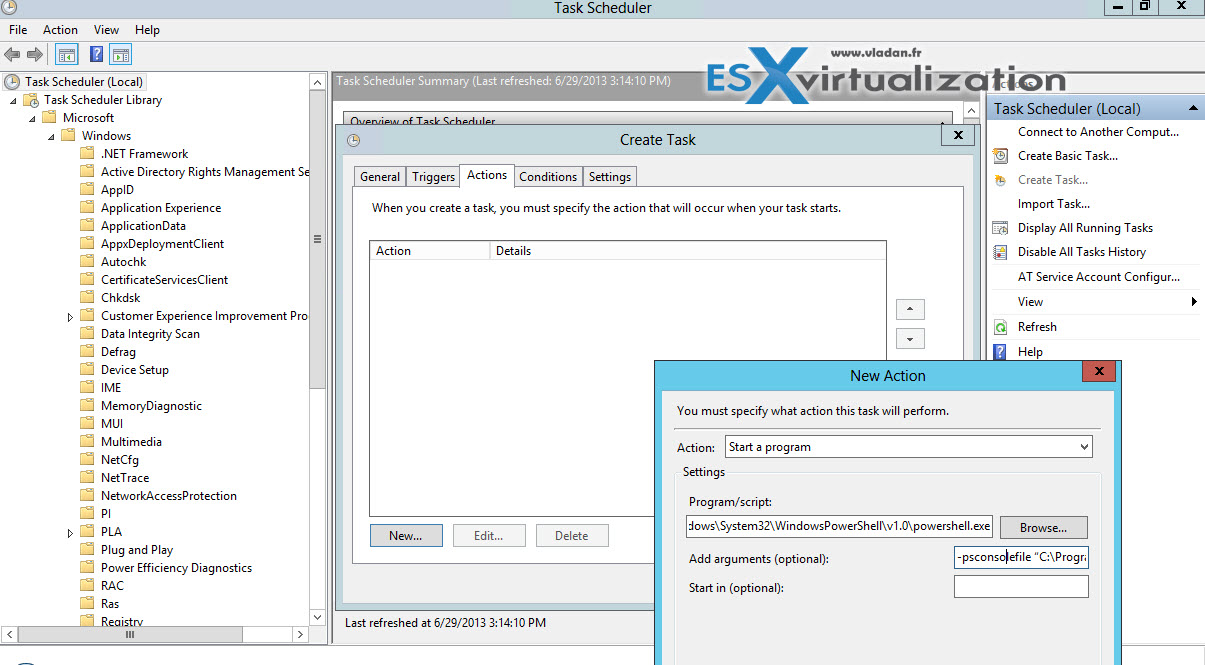Click the Task Scheduler Library folder-clock icon
This screenshot has height=665, width=1205.
[31, 100]
